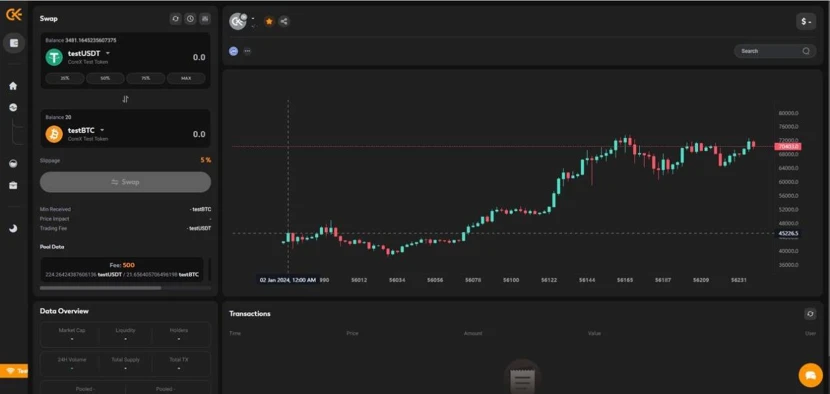Select the MAX amount button
Viewport: 830px width, 394px height.
186,78
